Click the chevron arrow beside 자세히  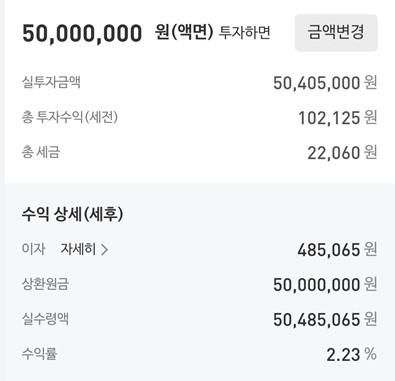104,249
